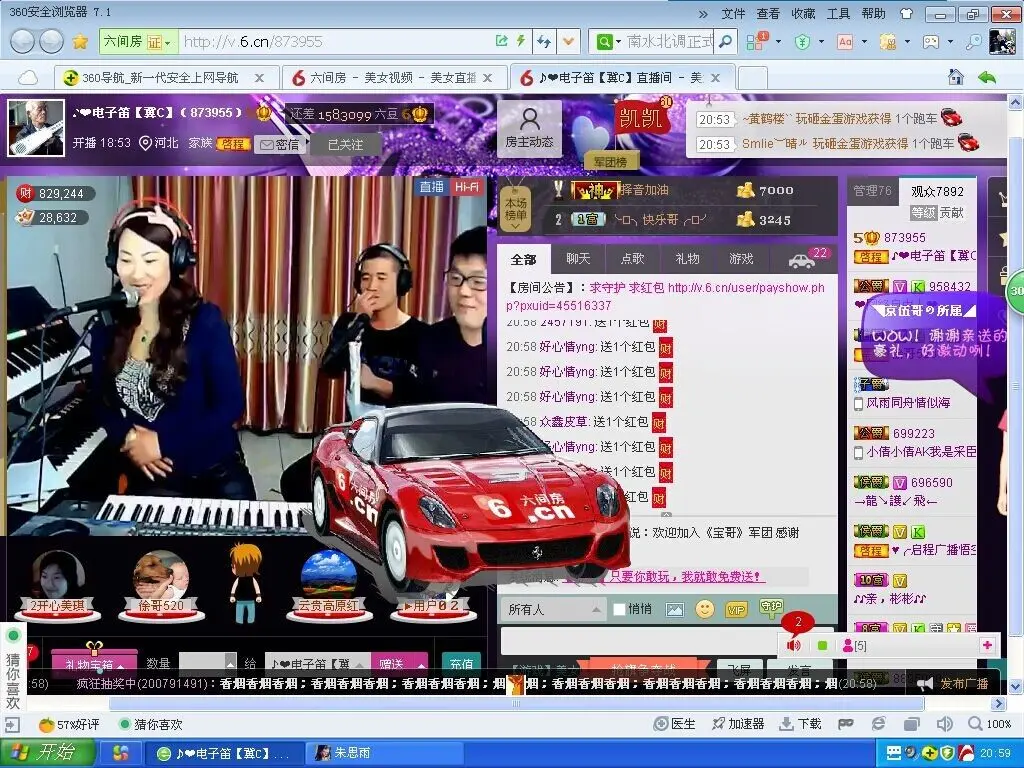This screenshot has width=1024, height=768.
Task: Open the cloud favorites icon left of tabs
Action: coord(27,78)
